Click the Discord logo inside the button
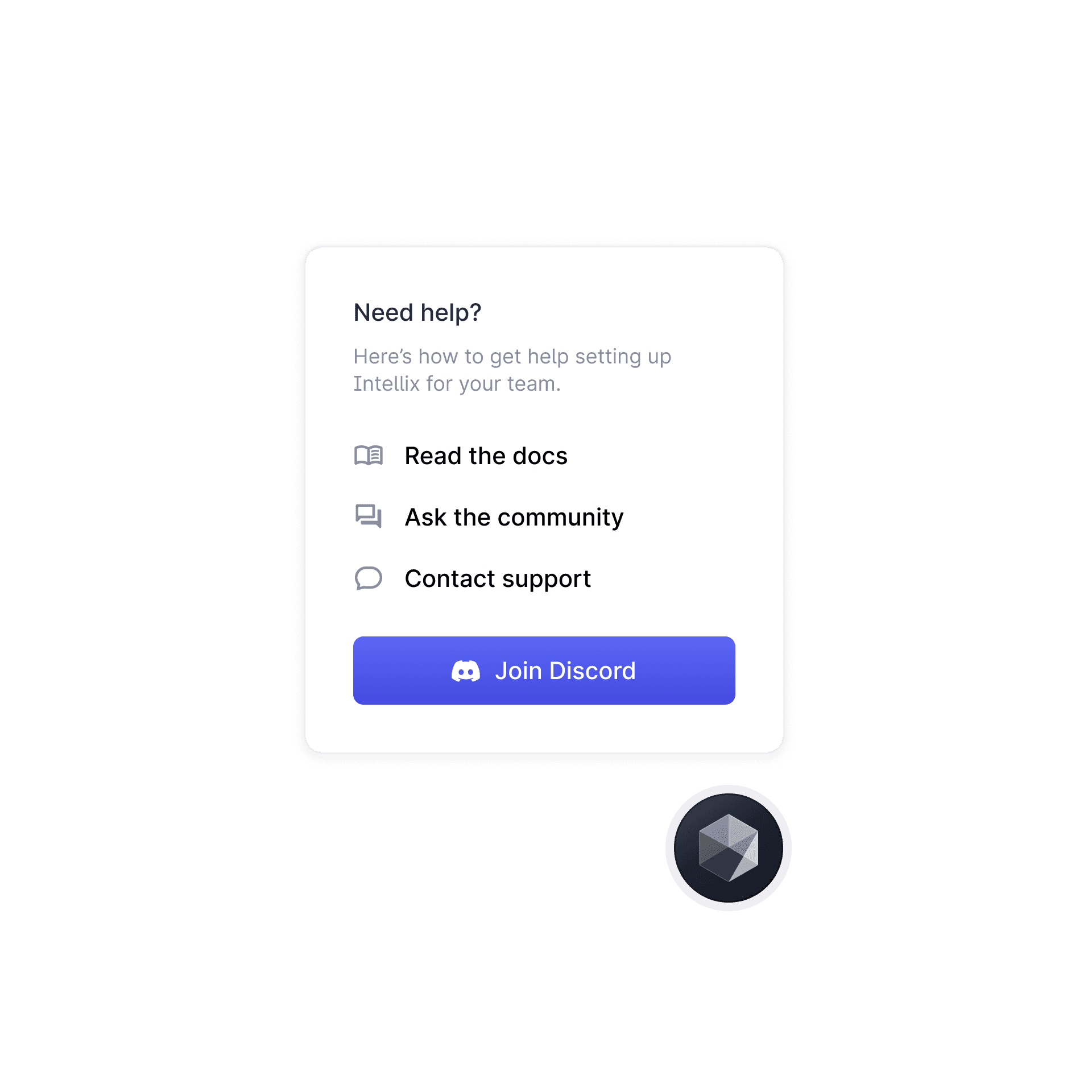This screenshot has height=1092, width=1092. click(466, 671)
